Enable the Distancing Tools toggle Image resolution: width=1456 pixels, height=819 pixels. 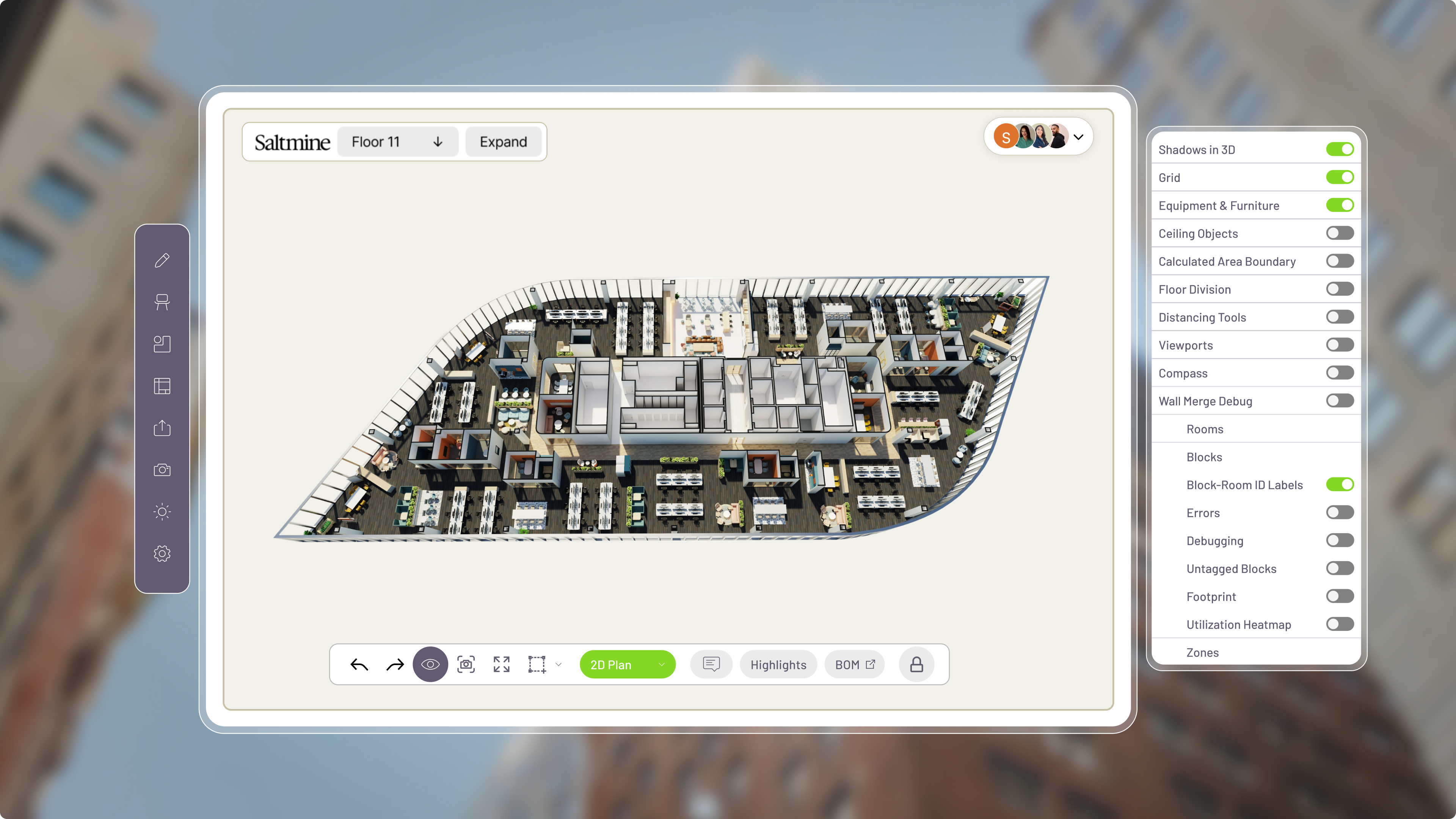click(x=1340, y=317)
